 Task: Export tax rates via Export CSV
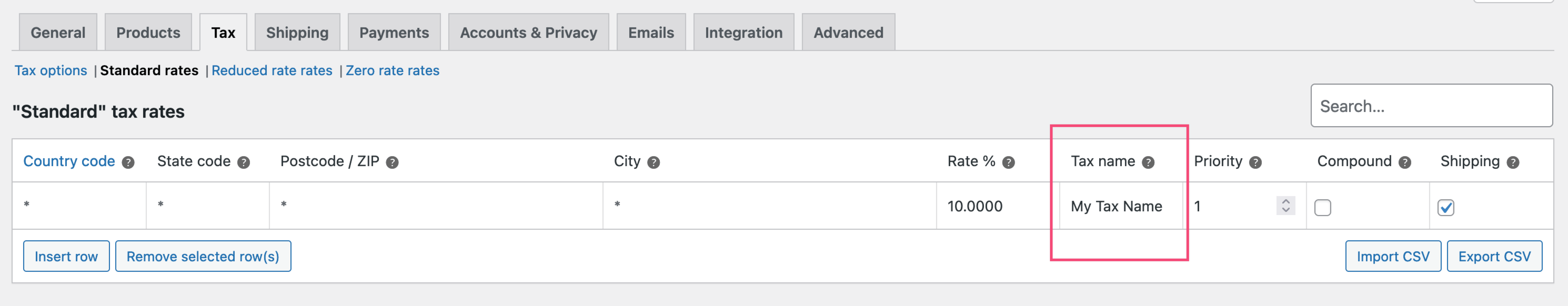(1494, 256)
